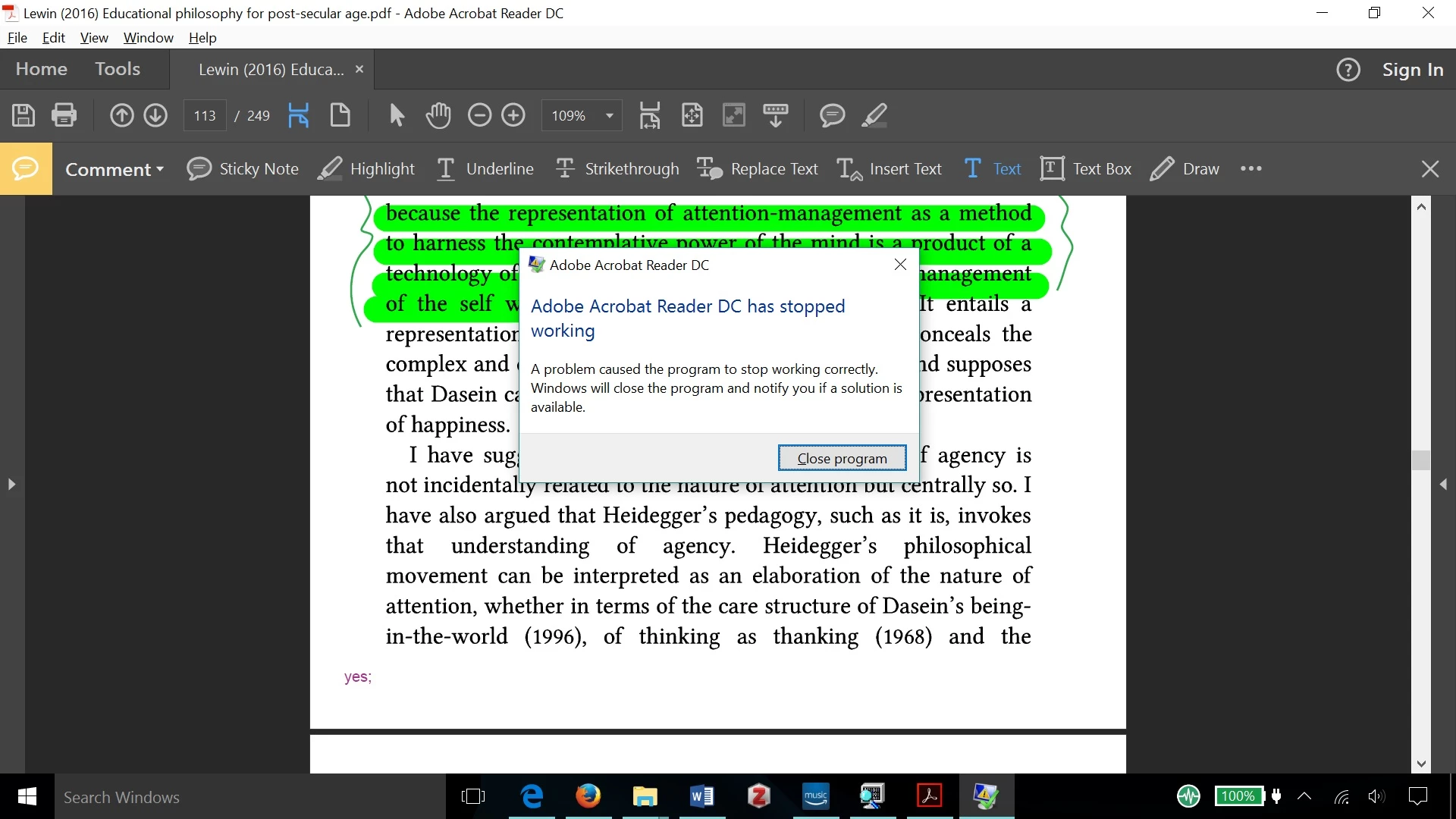
Task: Activate the Strikethrough annotation tool
Action: click(617, 168)
